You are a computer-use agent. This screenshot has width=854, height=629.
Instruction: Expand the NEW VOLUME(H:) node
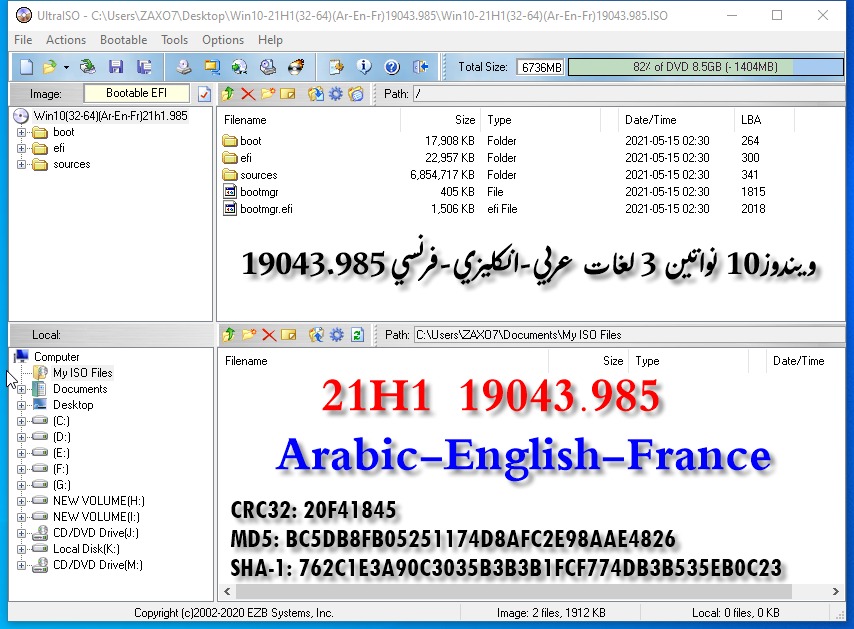pyautogui.click(x=21, y=501)
